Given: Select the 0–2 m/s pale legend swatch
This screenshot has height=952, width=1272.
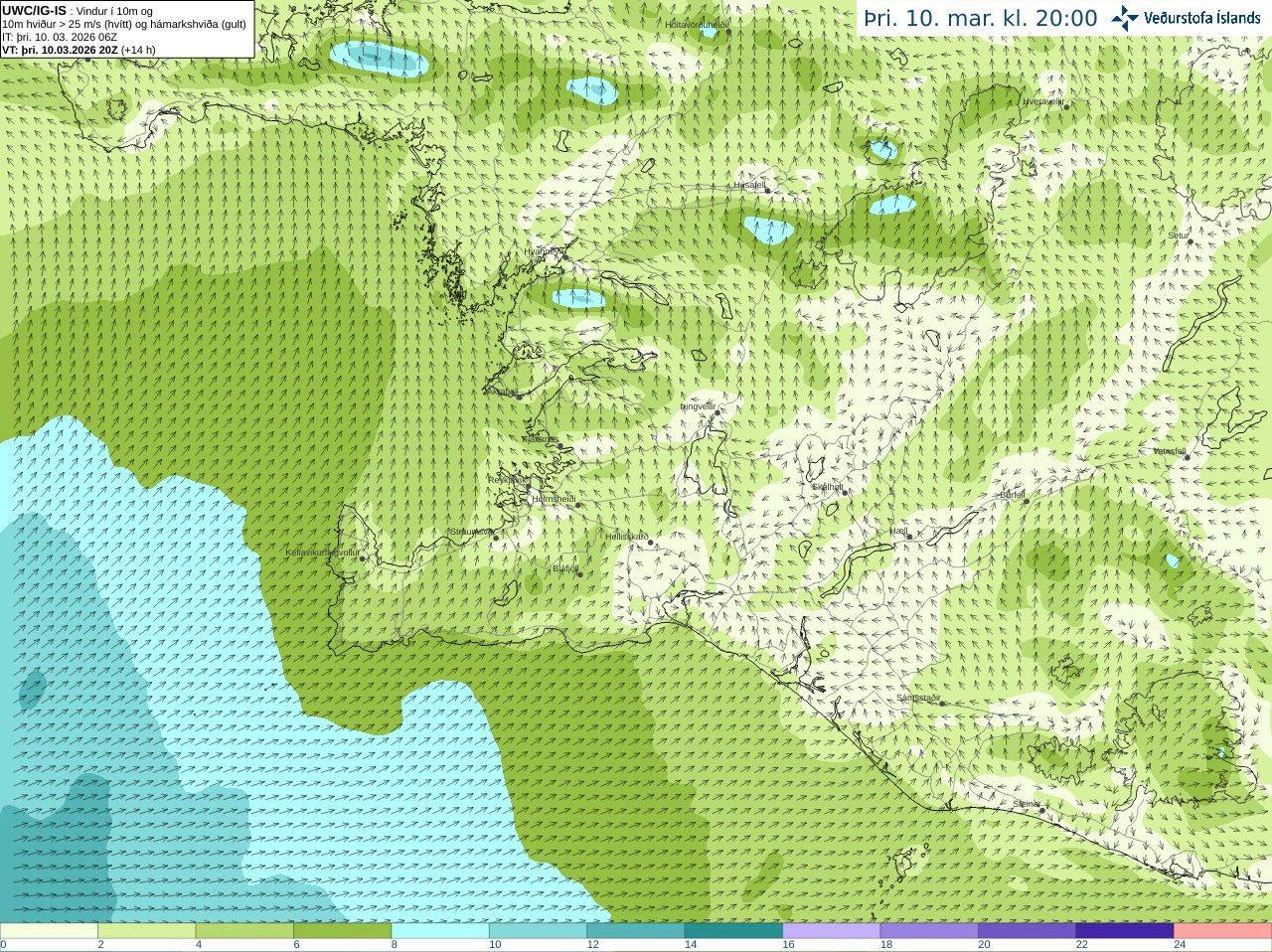Looking at the screenshot, I should (x=49, y=931).
